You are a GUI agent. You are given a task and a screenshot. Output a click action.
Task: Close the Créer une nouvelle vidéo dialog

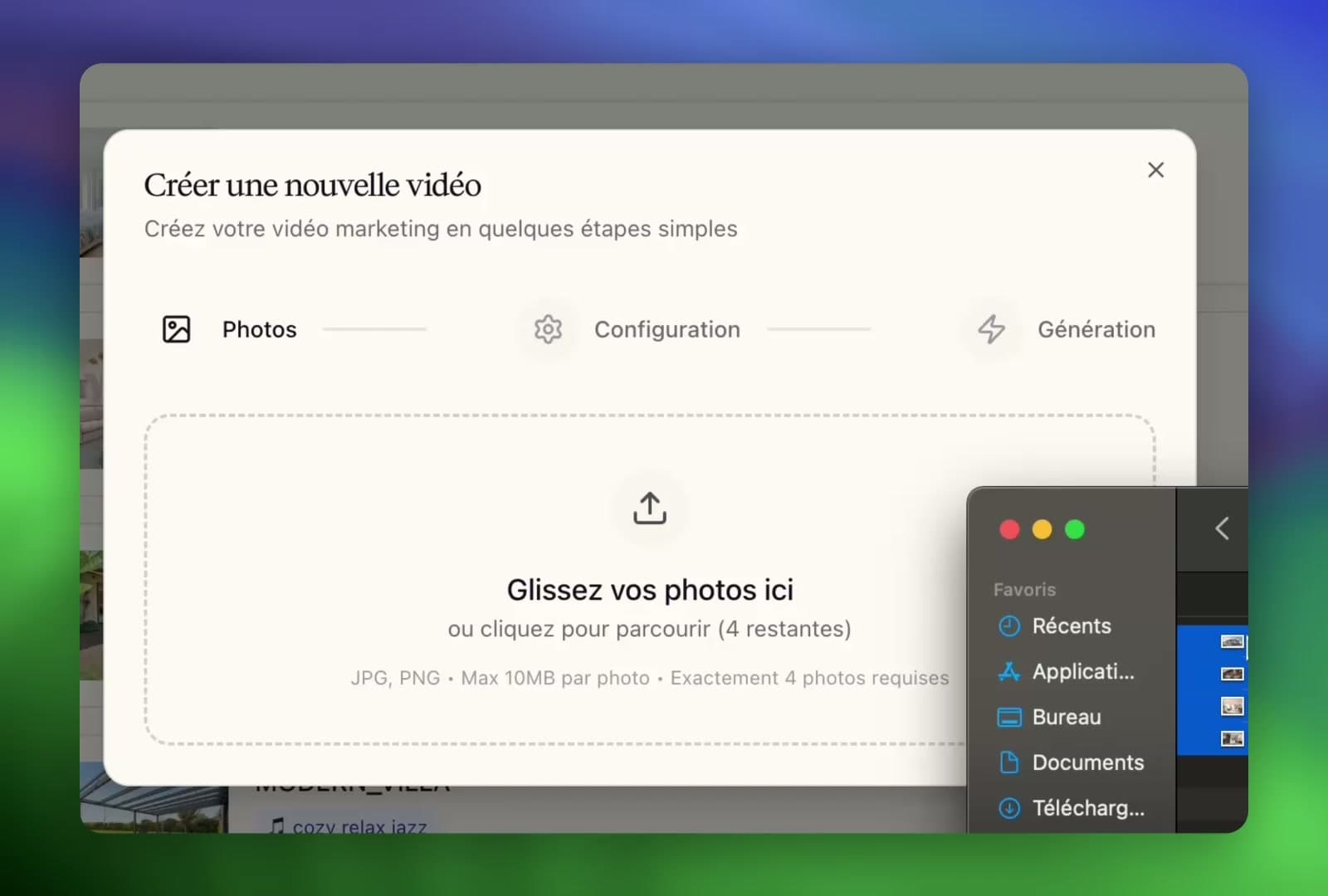1156,169
